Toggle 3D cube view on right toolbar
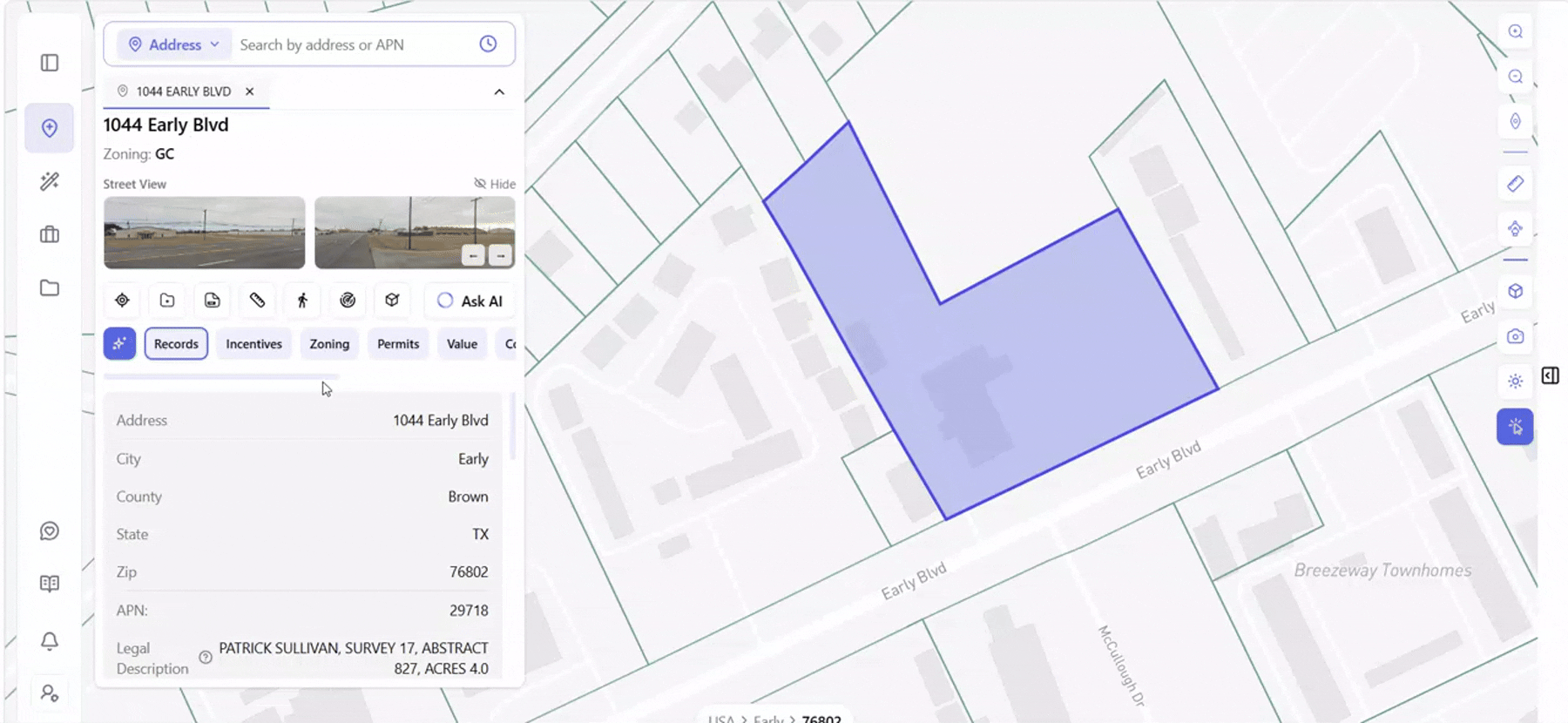This screenshot has width=1568, height=723. (1516, 291)
